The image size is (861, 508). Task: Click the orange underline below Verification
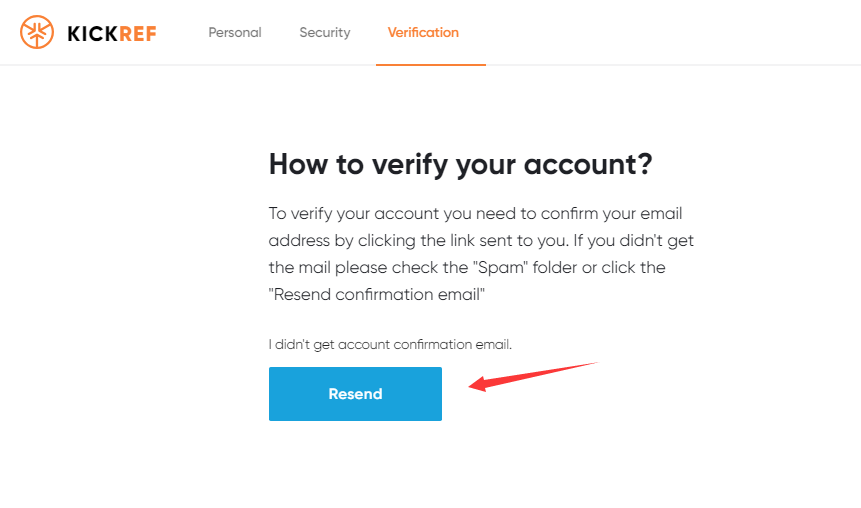coord(431,65)
